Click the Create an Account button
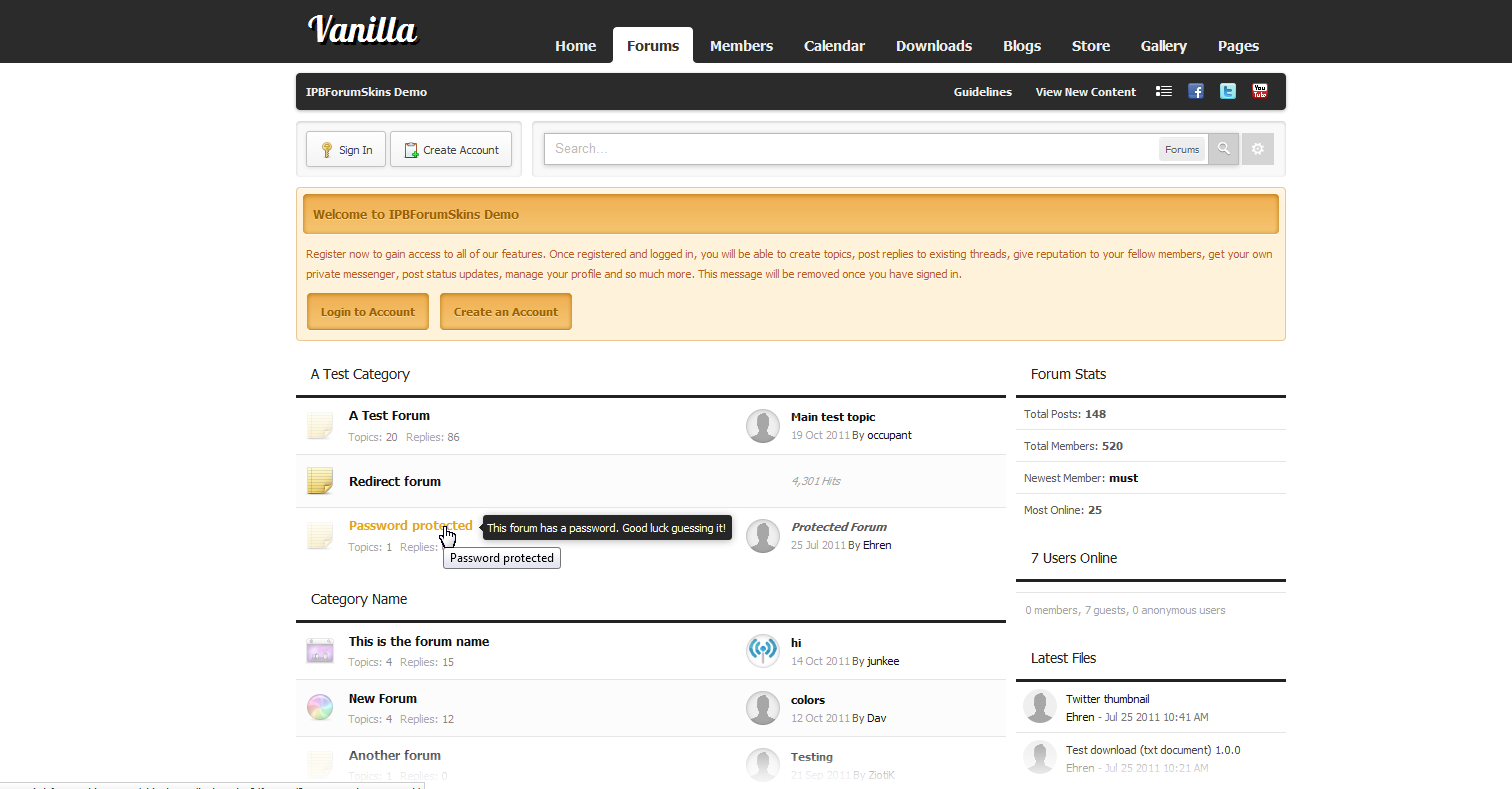 506,311
